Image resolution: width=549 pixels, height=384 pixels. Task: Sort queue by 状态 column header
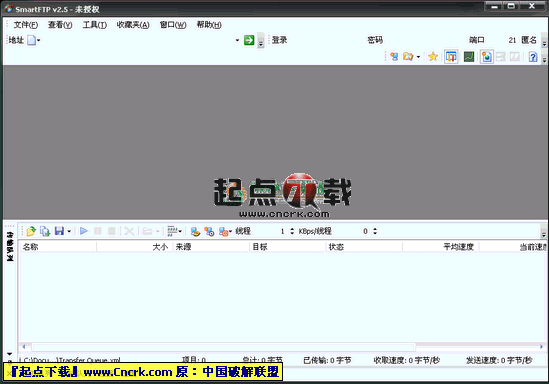point(364,247)
